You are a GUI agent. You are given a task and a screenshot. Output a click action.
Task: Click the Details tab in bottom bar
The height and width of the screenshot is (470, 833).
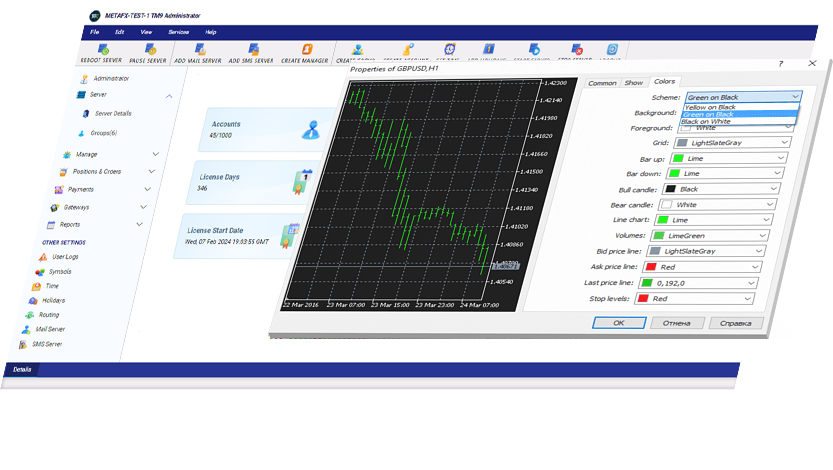[x=22, y=370]
